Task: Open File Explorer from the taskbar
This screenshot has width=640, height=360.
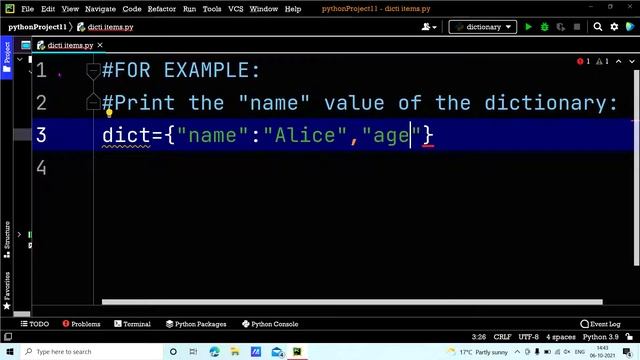Action: pyautogui.click(x=235, y=351)
